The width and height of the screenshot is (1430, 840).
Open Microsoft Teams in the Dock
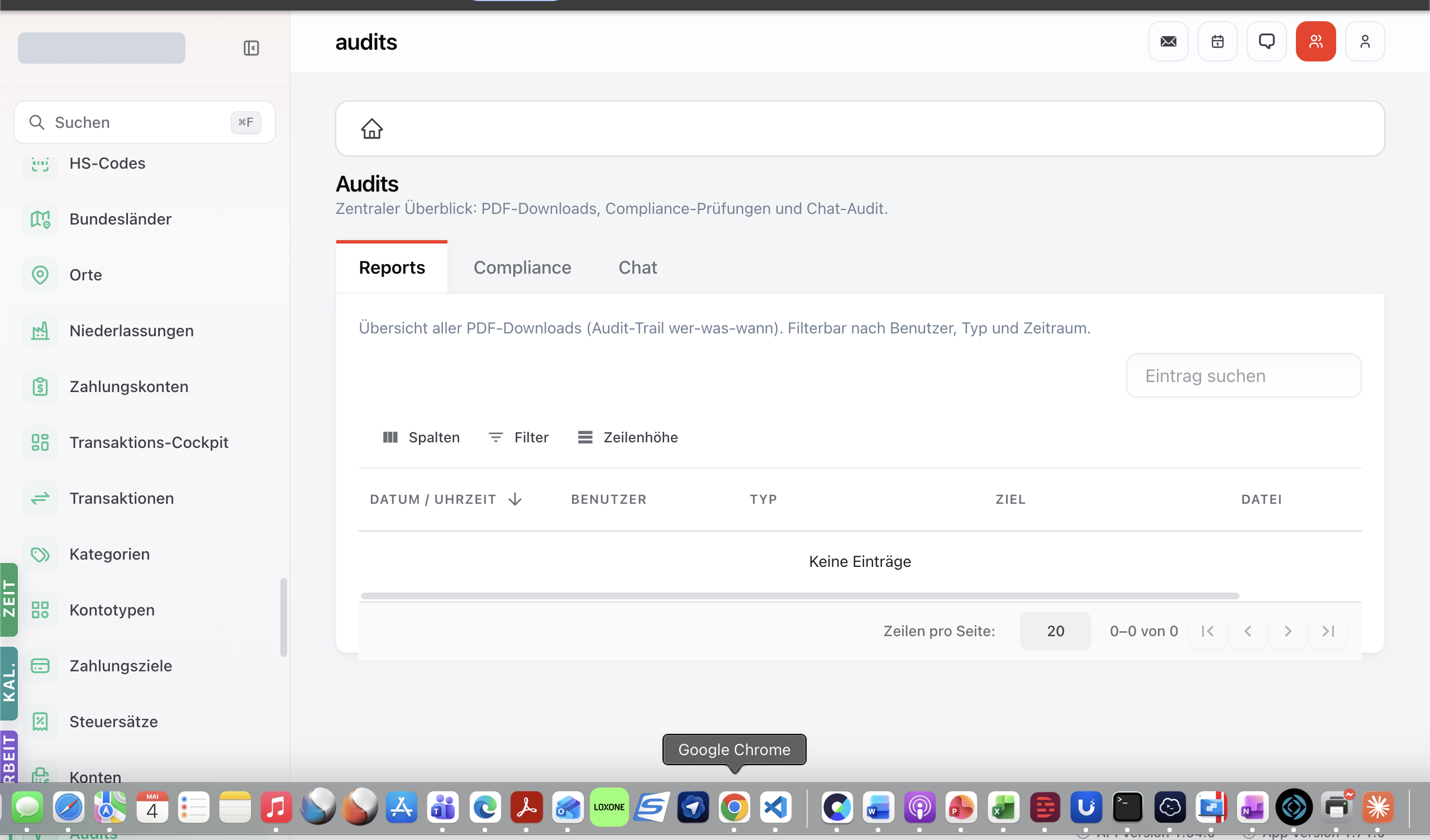[x=442, y=806]
